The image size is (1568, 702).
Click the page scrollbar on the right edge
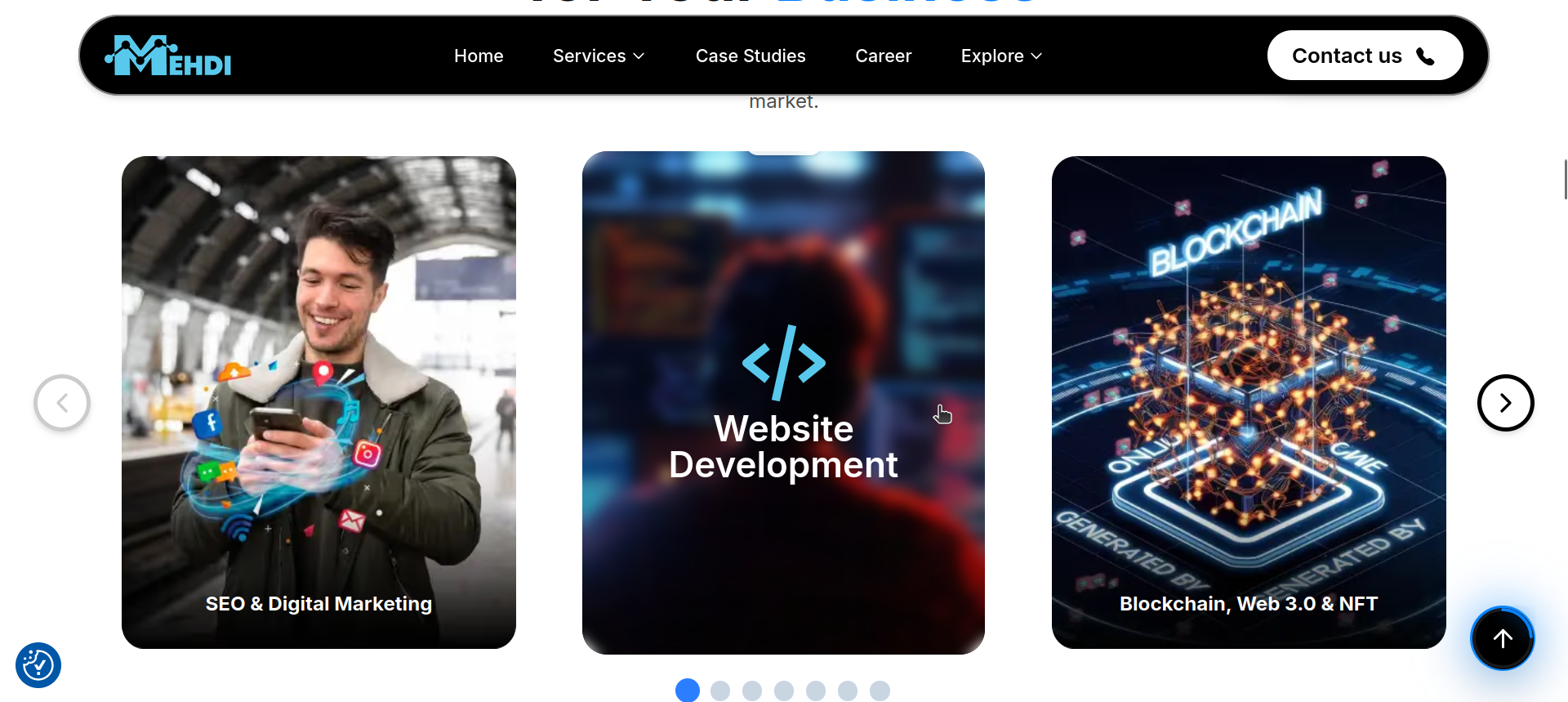tap(1565, 180)
